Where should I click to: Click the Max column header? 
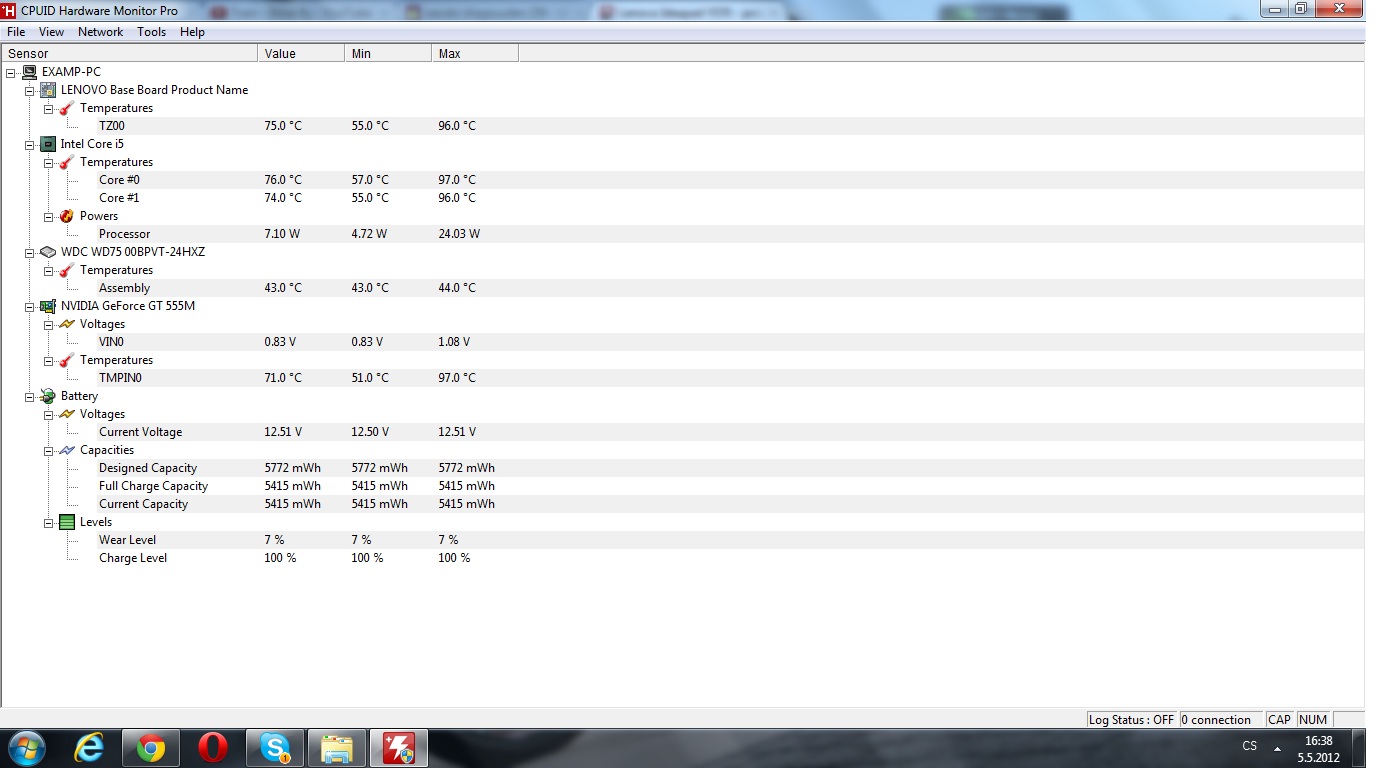click(475, 53)
